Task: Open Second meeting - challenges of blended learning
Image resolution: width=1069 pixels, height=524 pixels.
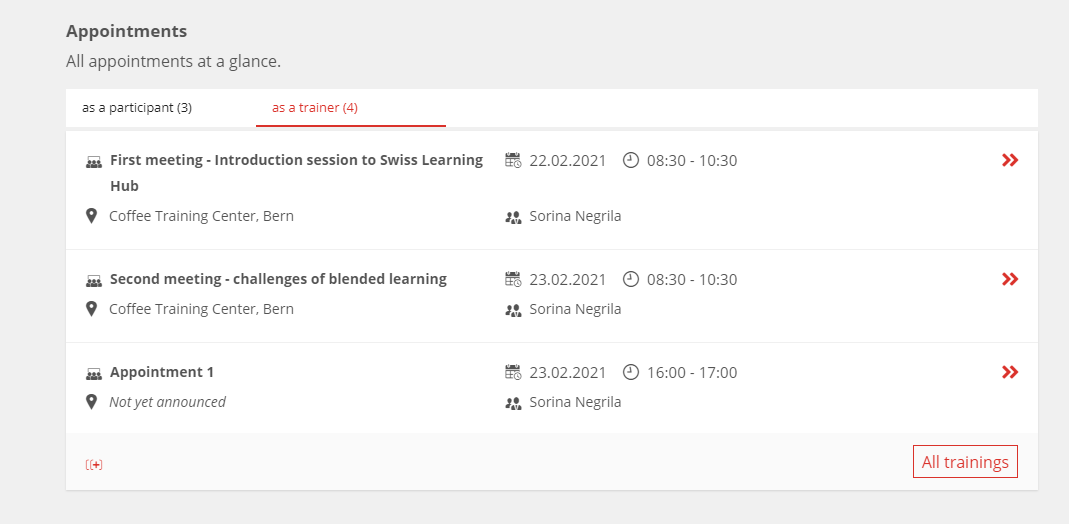Action: pyautogui.click(x=278, y=279)
